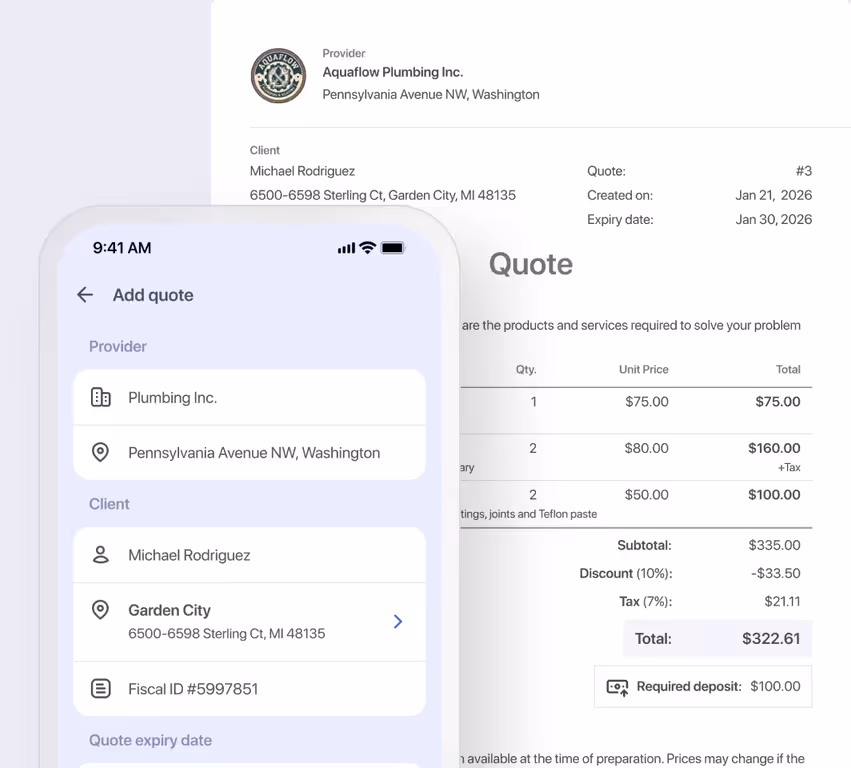Click the Quote expiry date label

(150, 740)
